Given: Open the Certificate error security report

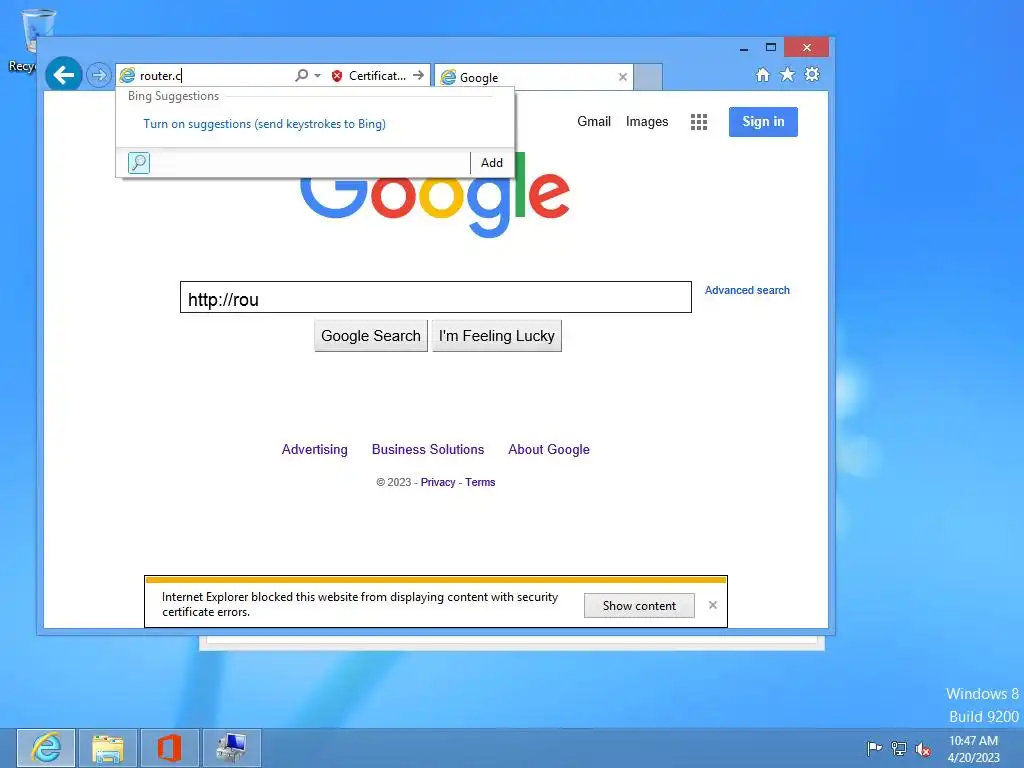Looking at the screenshot, I should coord(369,76).
